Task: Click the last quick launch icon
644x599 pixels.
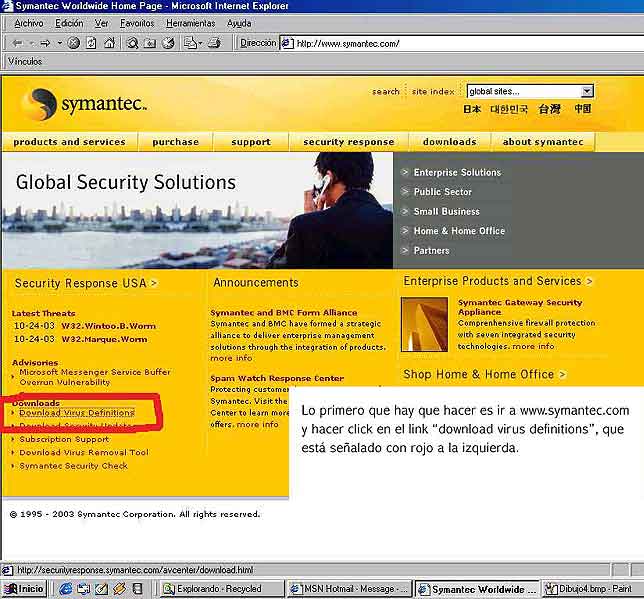Action: pyautogui.click(x=137, y=589)
